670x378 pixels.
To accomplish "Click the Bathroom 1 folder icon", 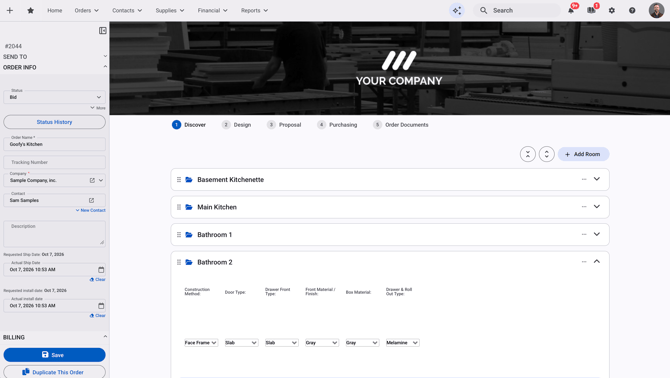I will click(189, 234).
